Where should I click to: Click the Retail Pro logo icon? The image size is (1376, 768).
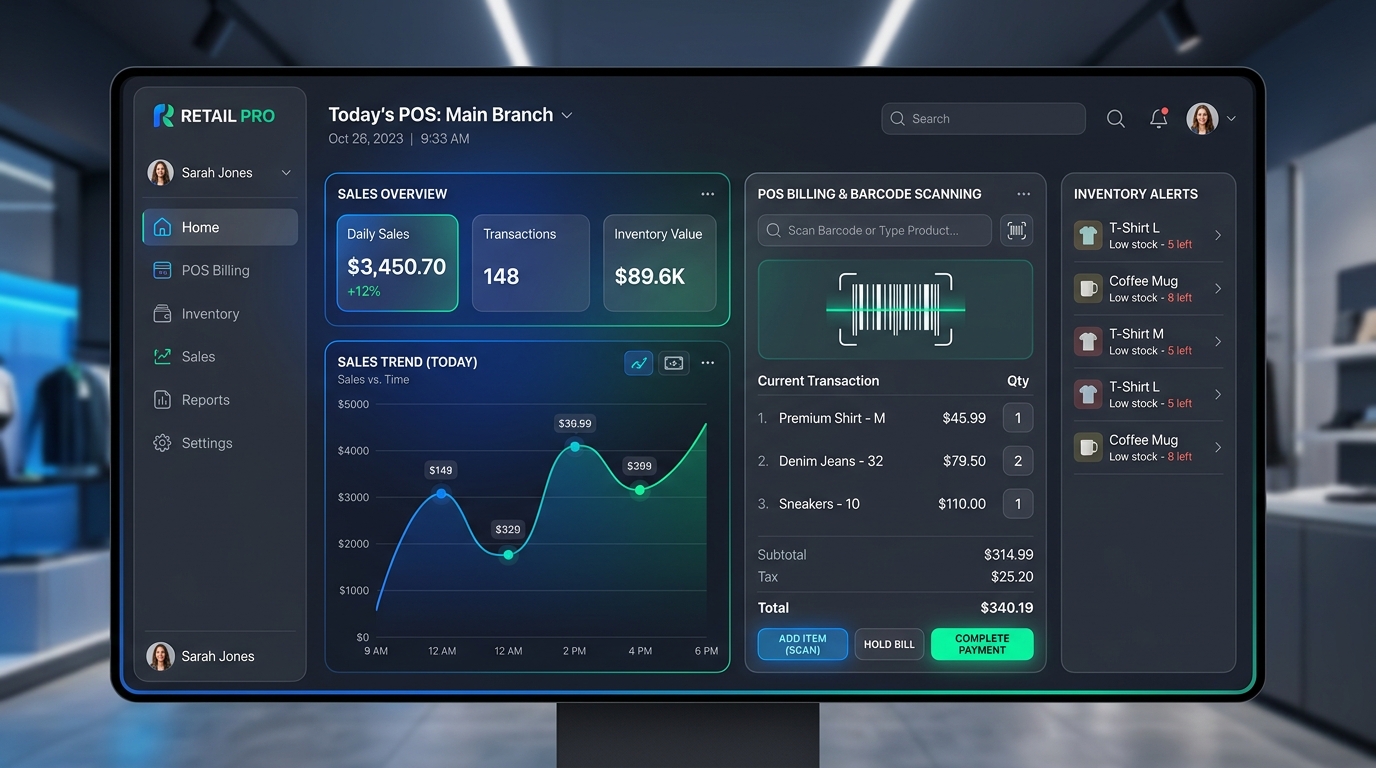[x=163, y=116]
